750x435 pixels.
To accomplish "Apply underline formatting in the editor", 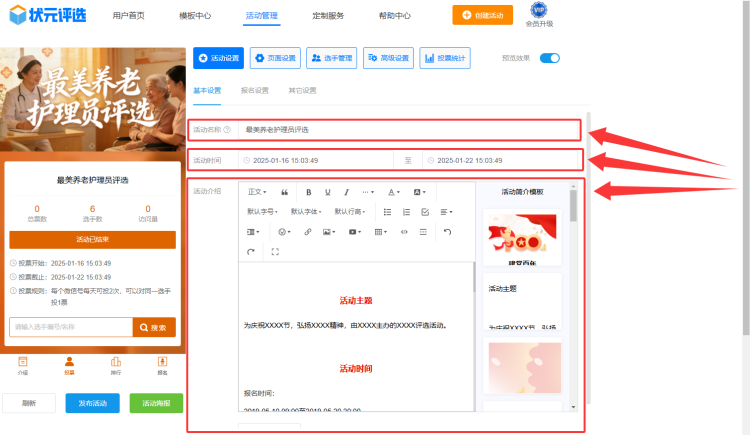I will point(328,192).
